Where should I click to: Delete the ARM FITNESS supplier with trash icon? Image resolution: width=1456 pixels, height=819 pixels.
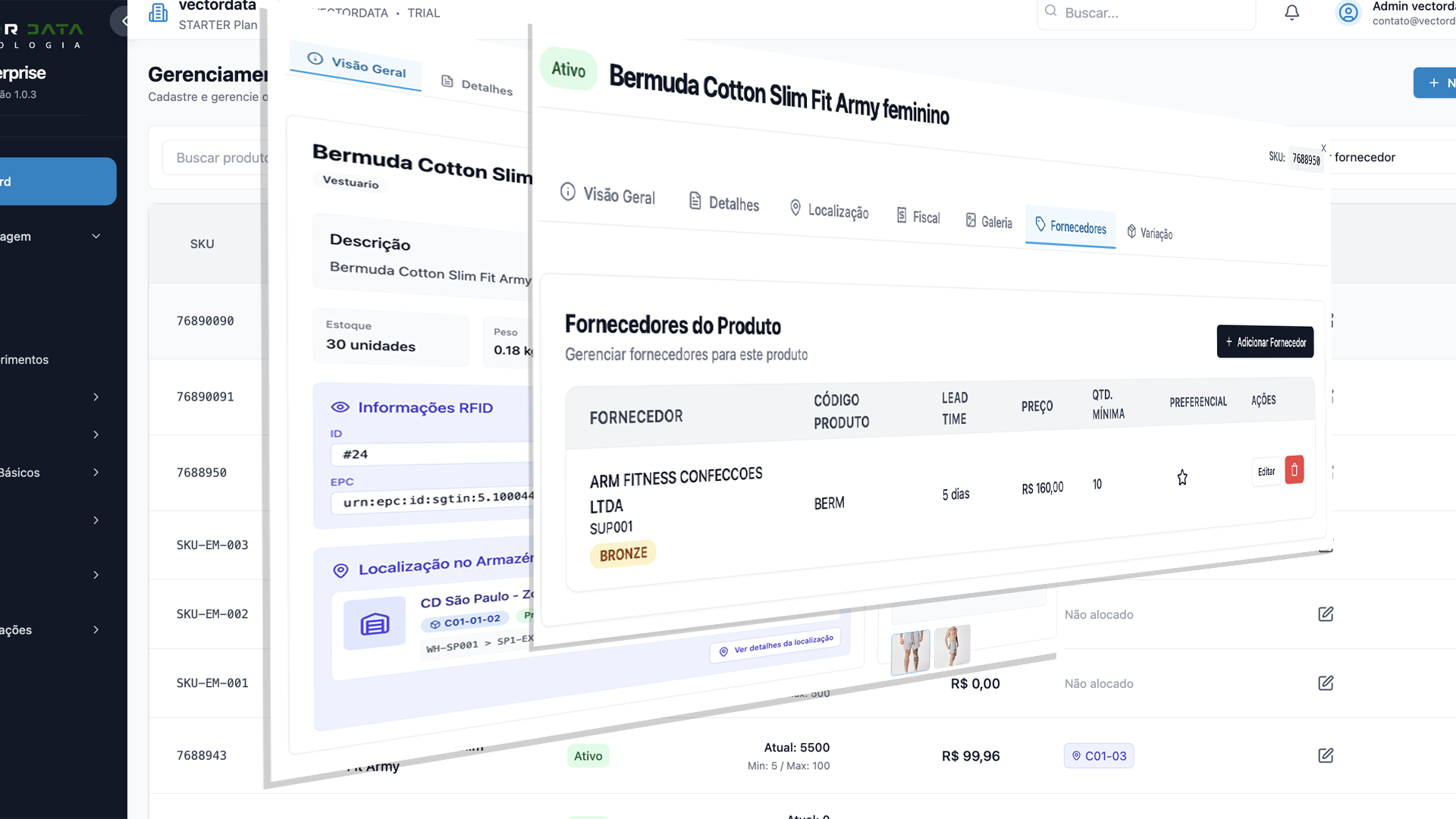[1294, 470]
